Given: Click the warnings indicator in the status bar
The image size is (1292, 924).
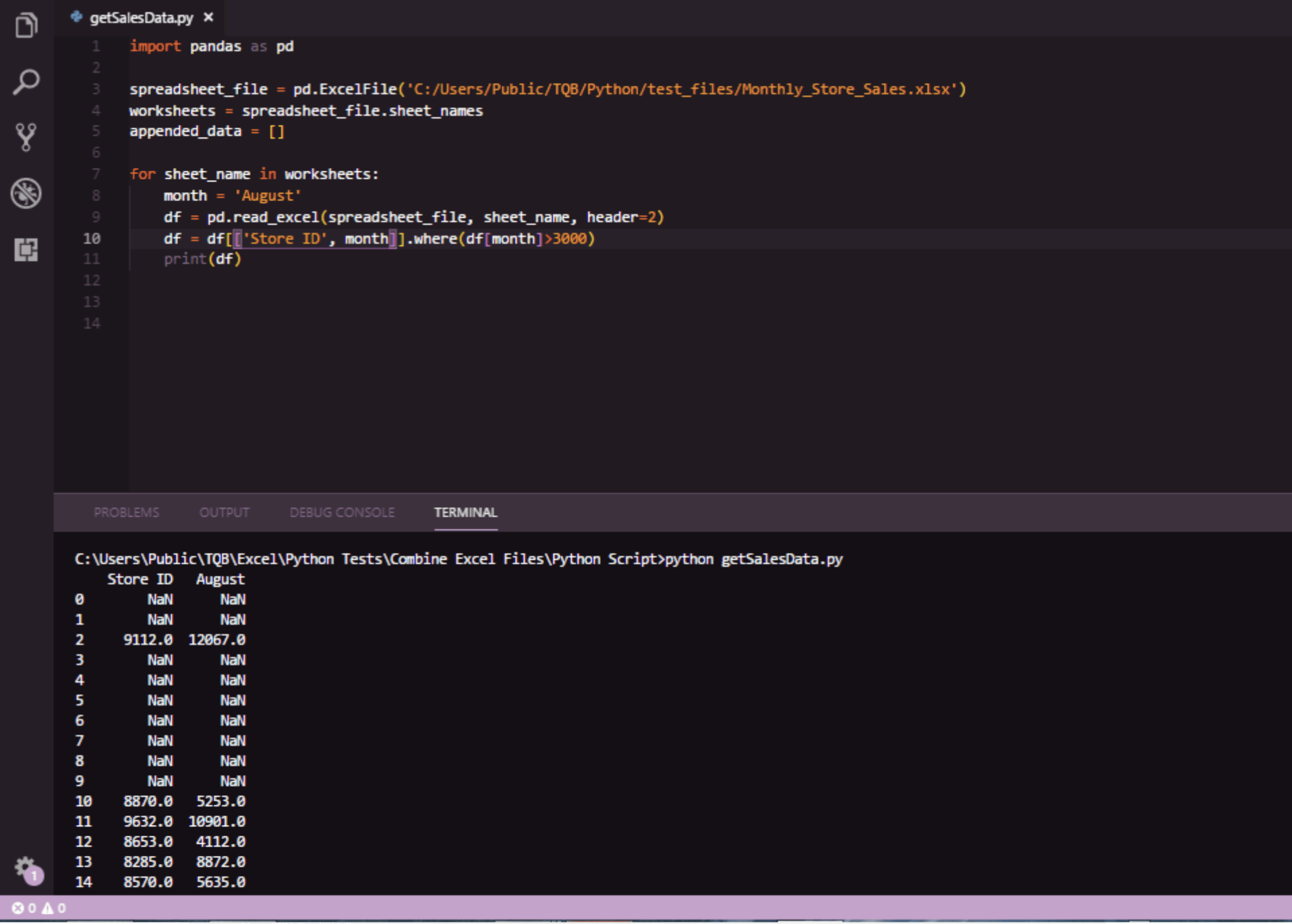Looking at the screenshot, I should [x=53, y=908].
